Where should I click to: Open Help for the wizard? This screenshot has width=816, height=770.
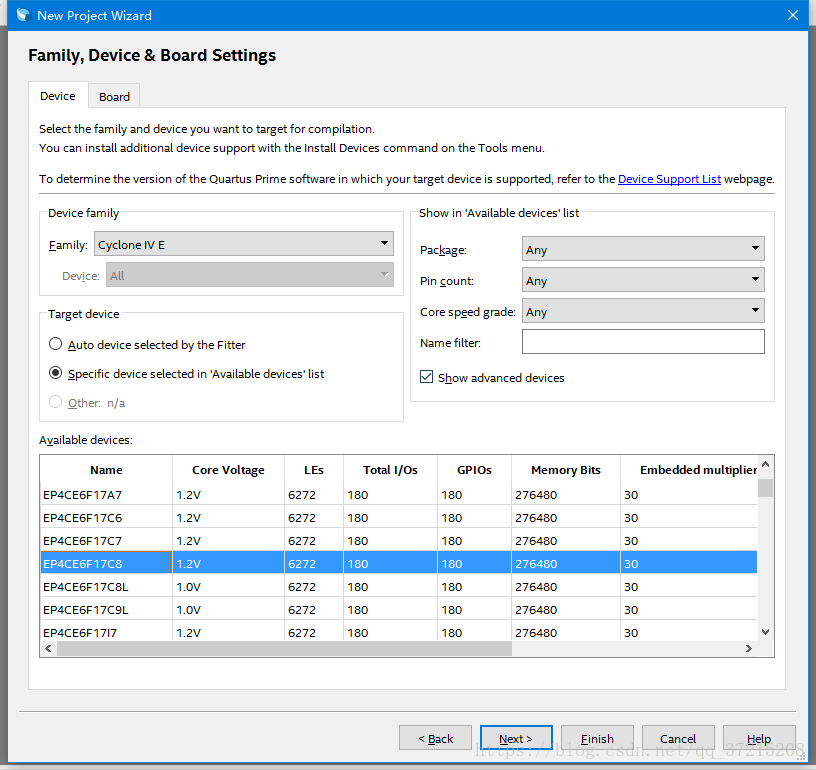tap(759, 738)
